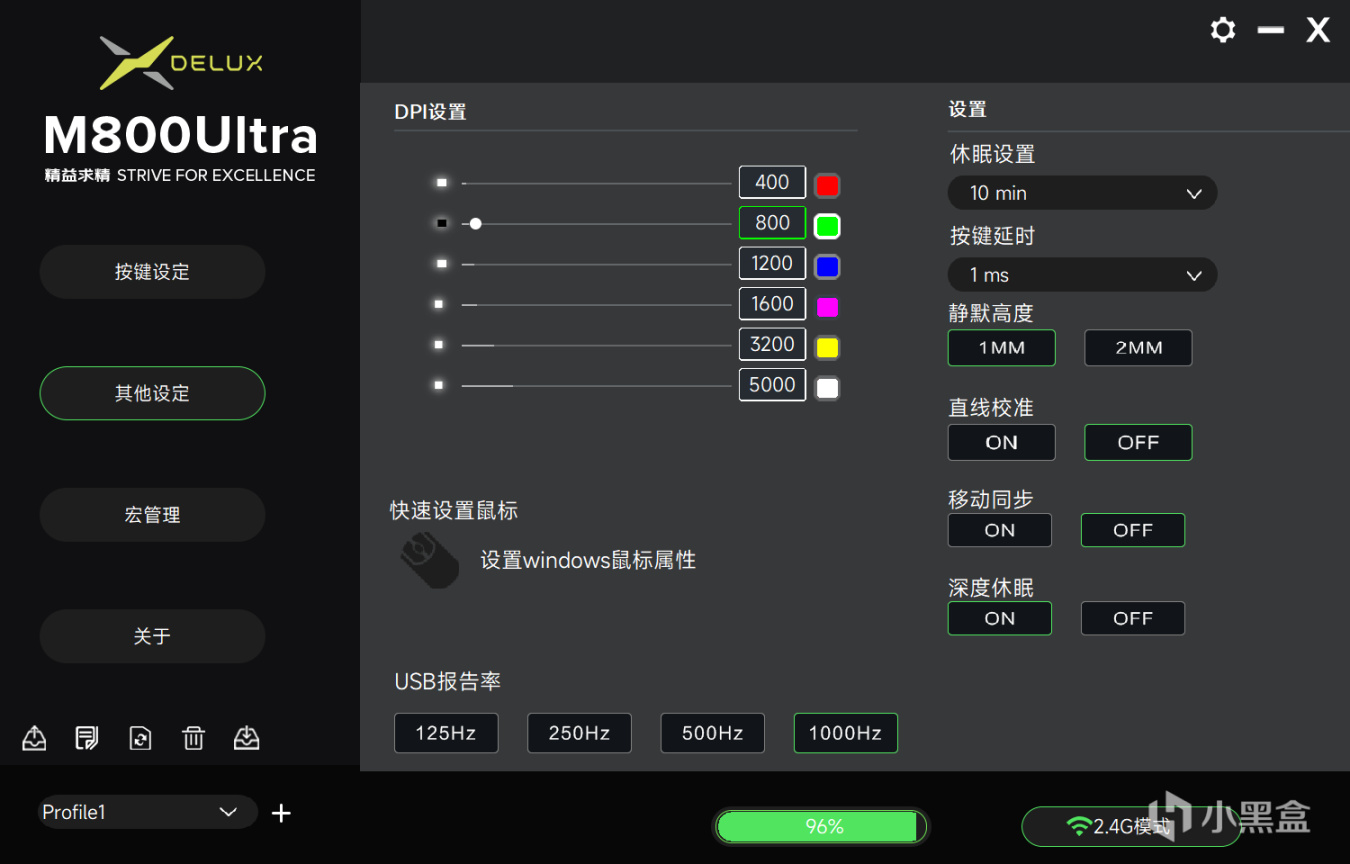Select the DPI stage indicator beside the 800 slider
The image size is (1350, 864).
pos(441,223)
